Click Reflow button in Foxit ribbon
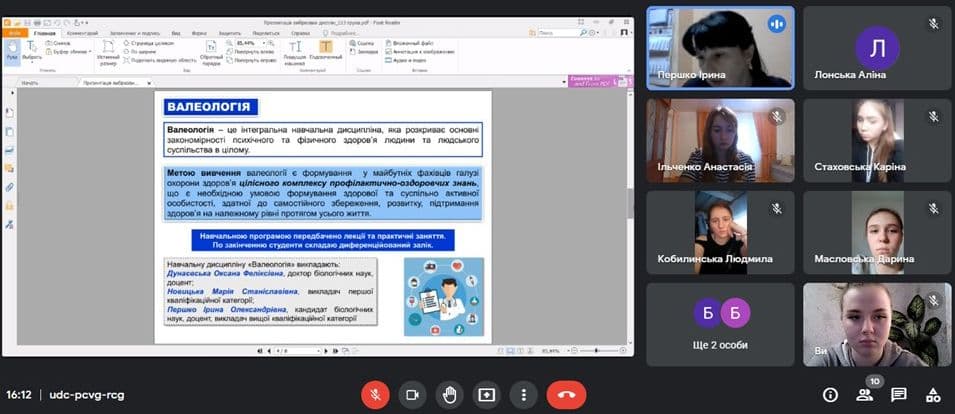 click(211, 52)
